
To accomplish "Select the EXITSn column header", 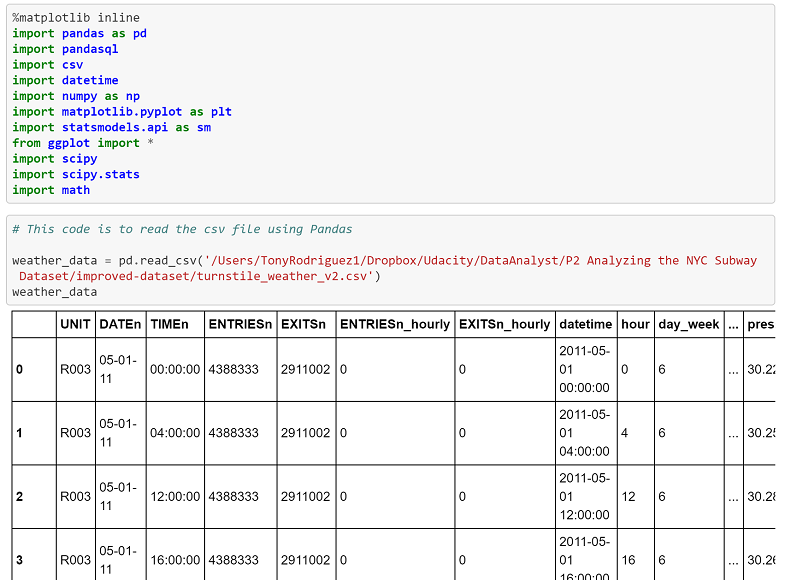I will pyautogui.click(x=304, y=324).
